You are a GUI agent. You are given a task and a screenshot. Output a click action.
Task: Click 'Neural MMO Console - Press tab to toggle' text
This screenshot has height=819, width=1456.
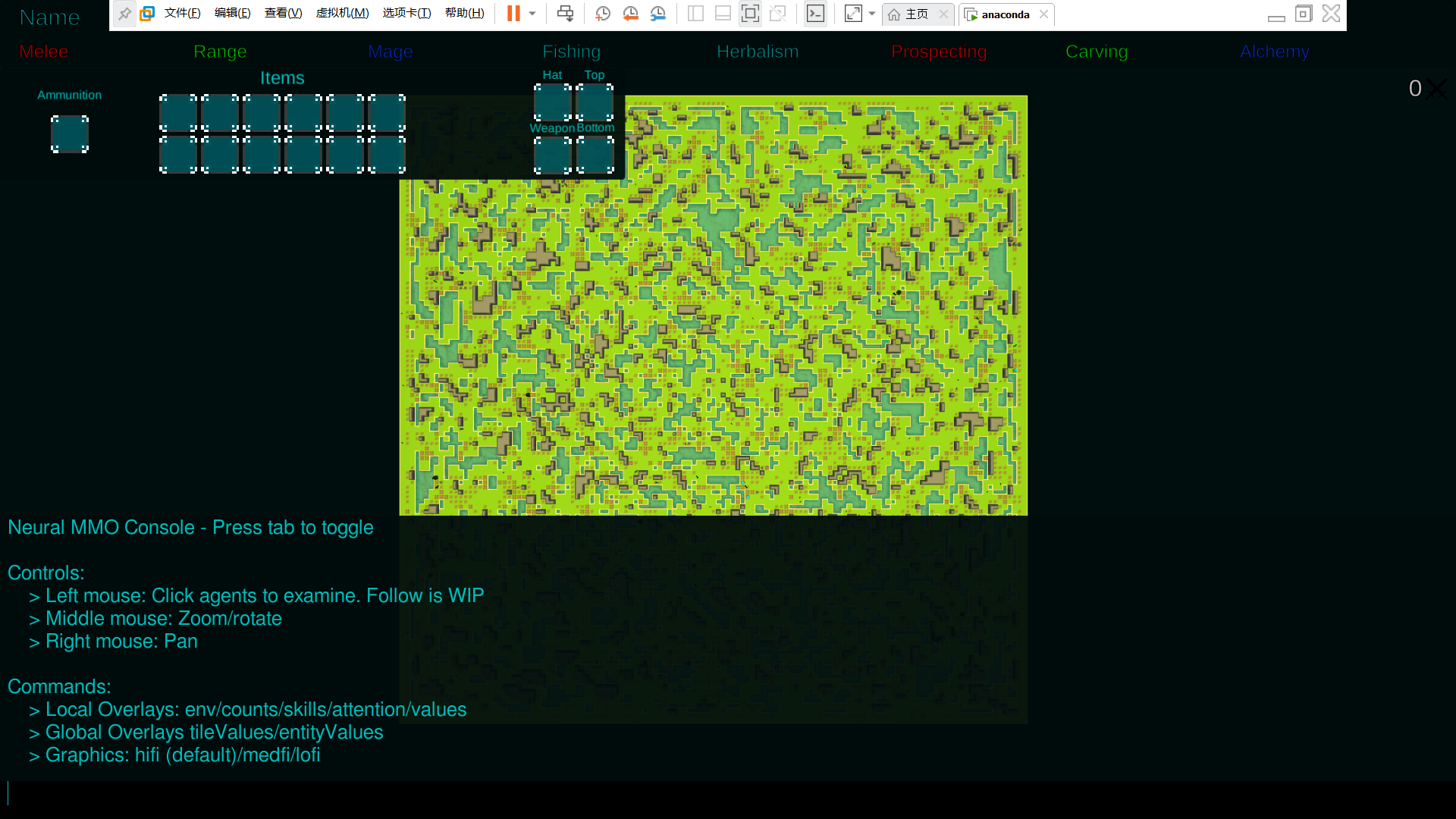click(x=190, y=528)
